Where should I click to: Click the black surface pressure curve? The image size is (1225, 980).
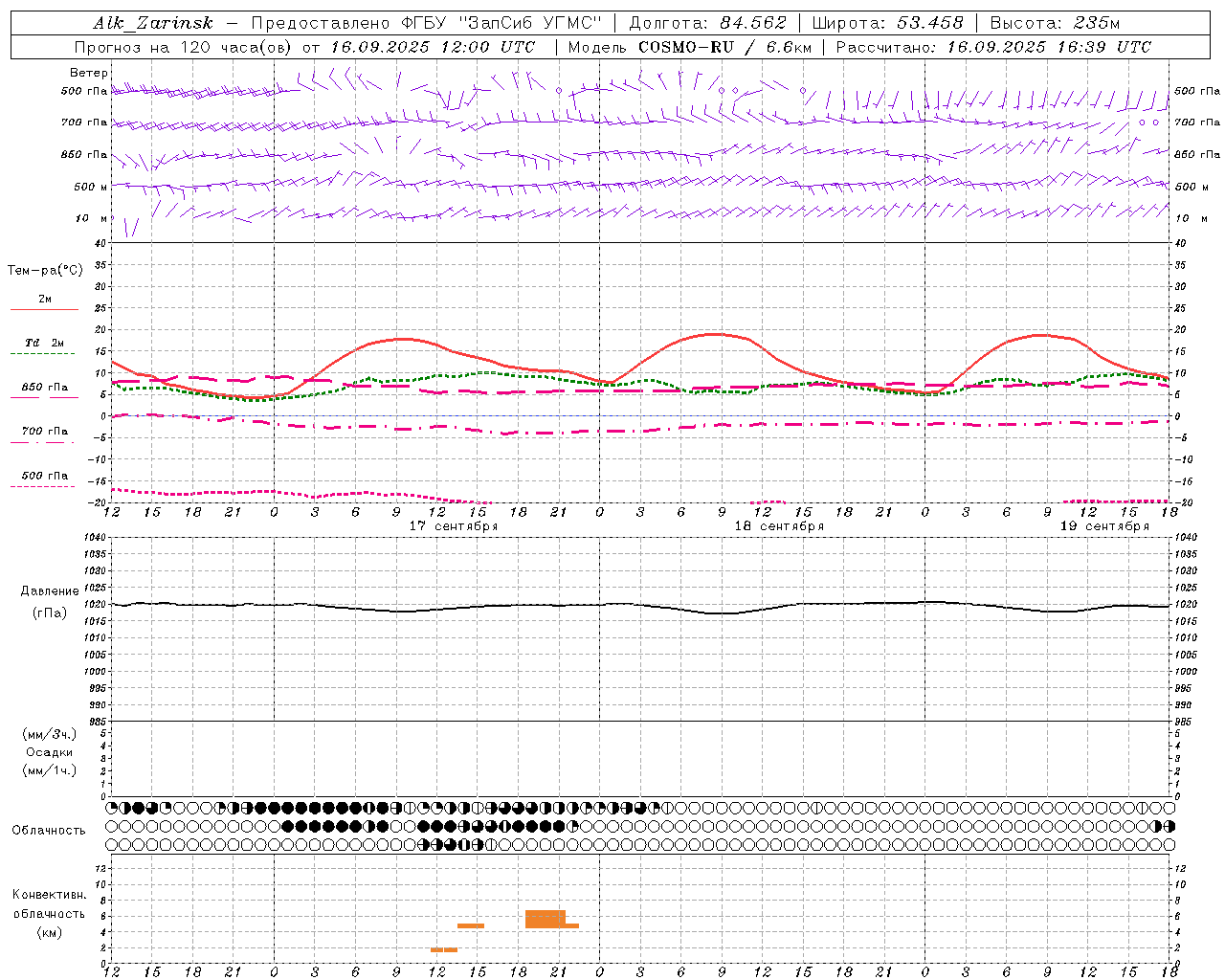(x=640, y=606)
